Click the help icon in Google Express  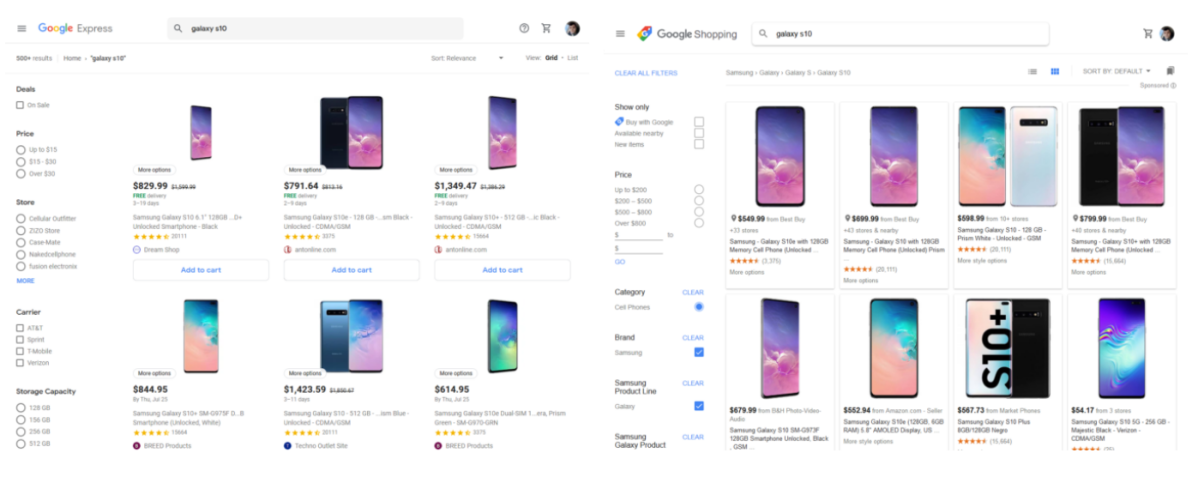(x=524, y=28)
